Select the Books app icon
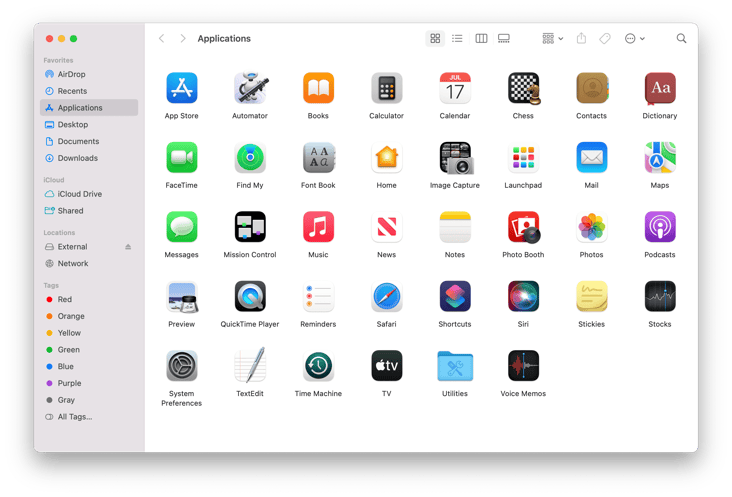The width and height of the screenshot is (732, 497). pyautogui.click(x=318, y=88)
